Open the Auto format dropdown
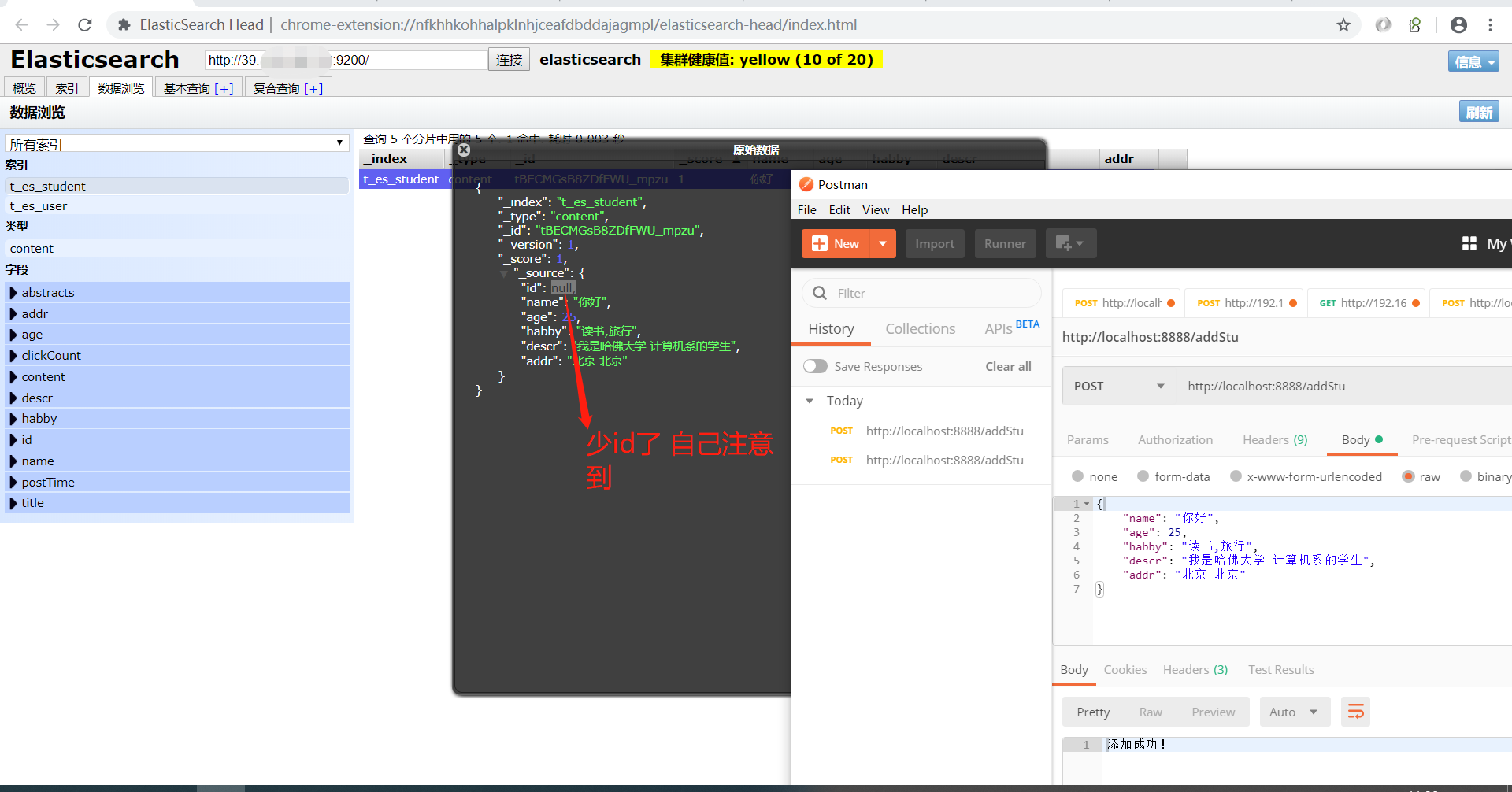 tap(1295, 712)
